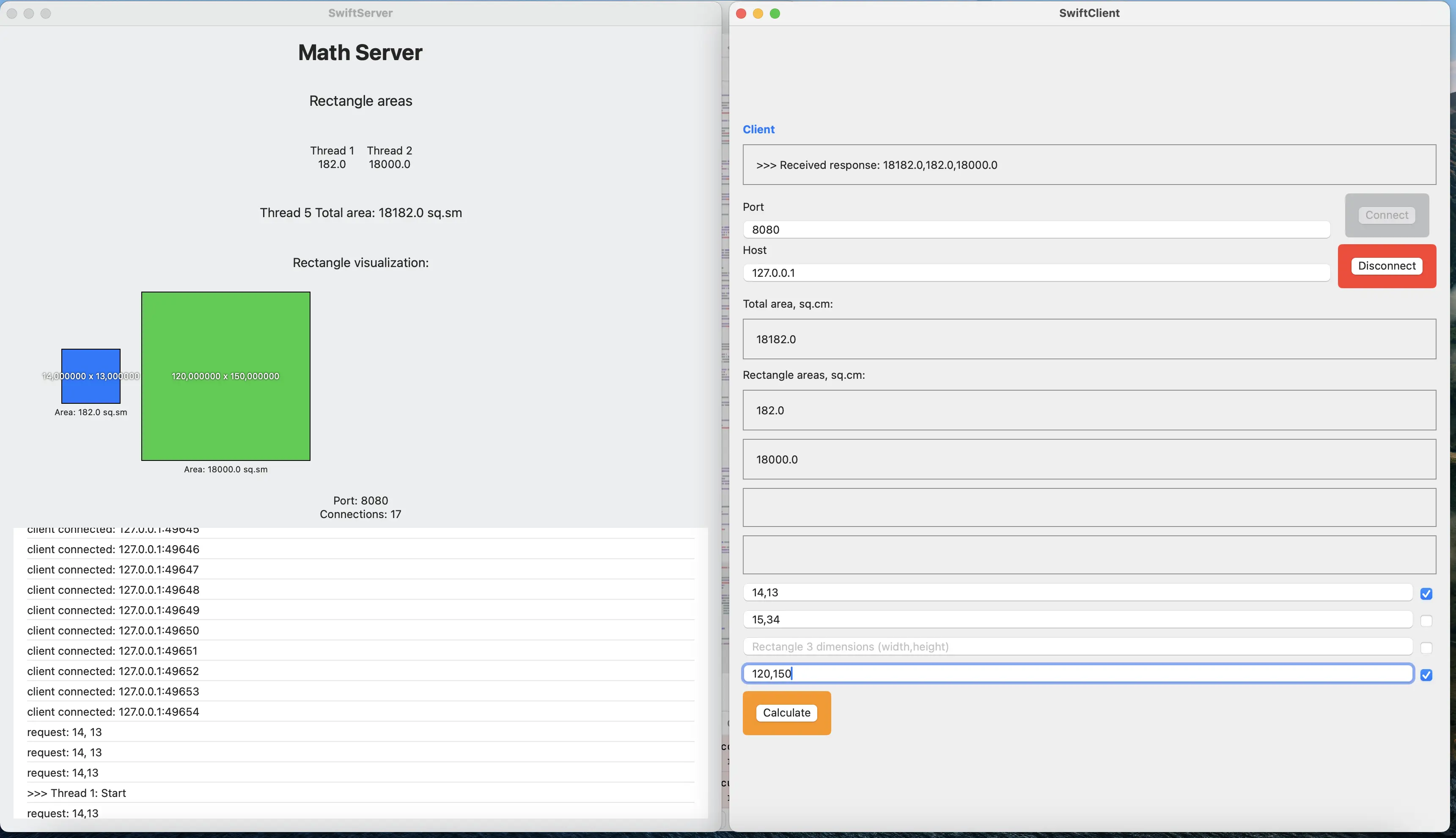The width and height of the screenshot is (1456, 838).
Task: Click the Area: 18000.0 sq.sm caption
Action: pos(225,469)
